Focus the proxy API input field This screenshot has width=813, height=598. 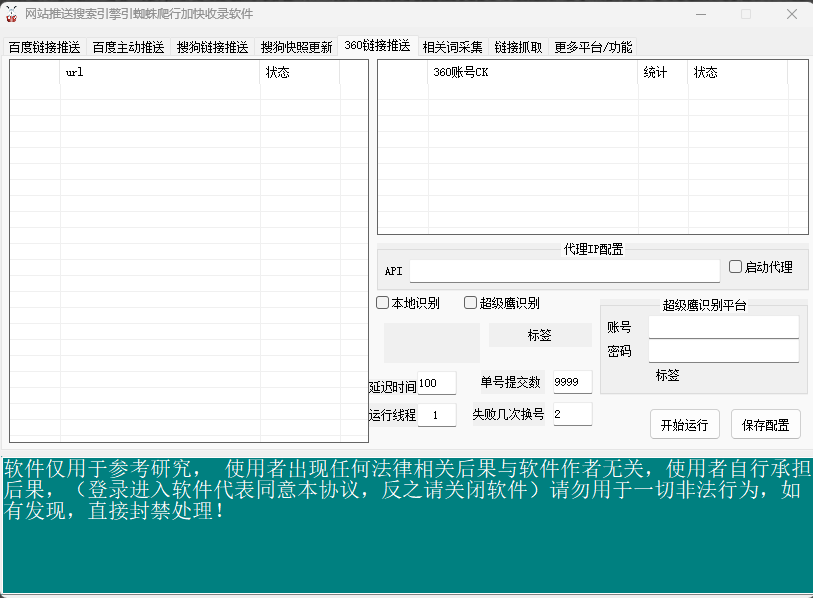tap(564, 271)
